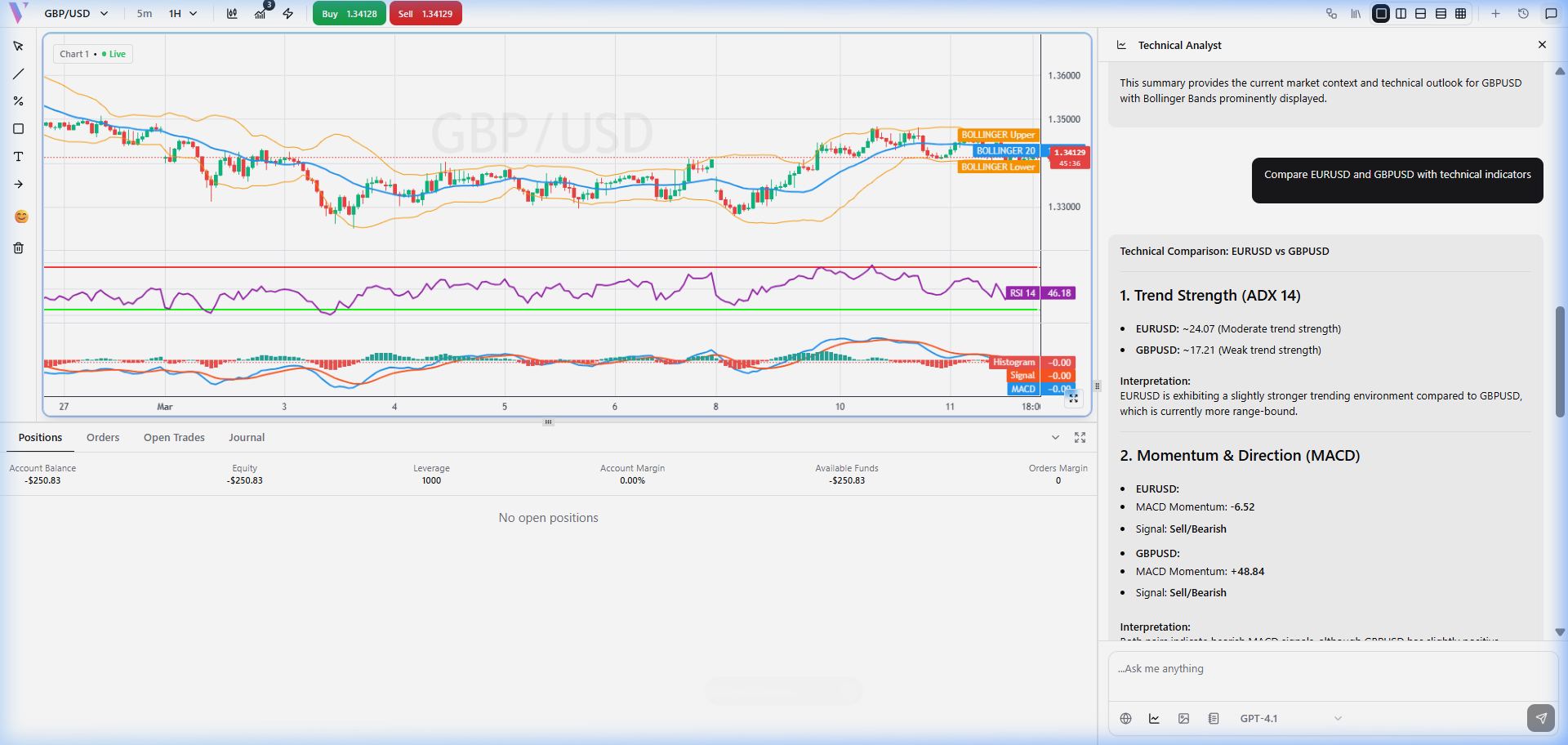The height and width of the screenshot is (745, 1568).
Task: Switch to the four-chart grid layout
Action: coord(1461,14)
